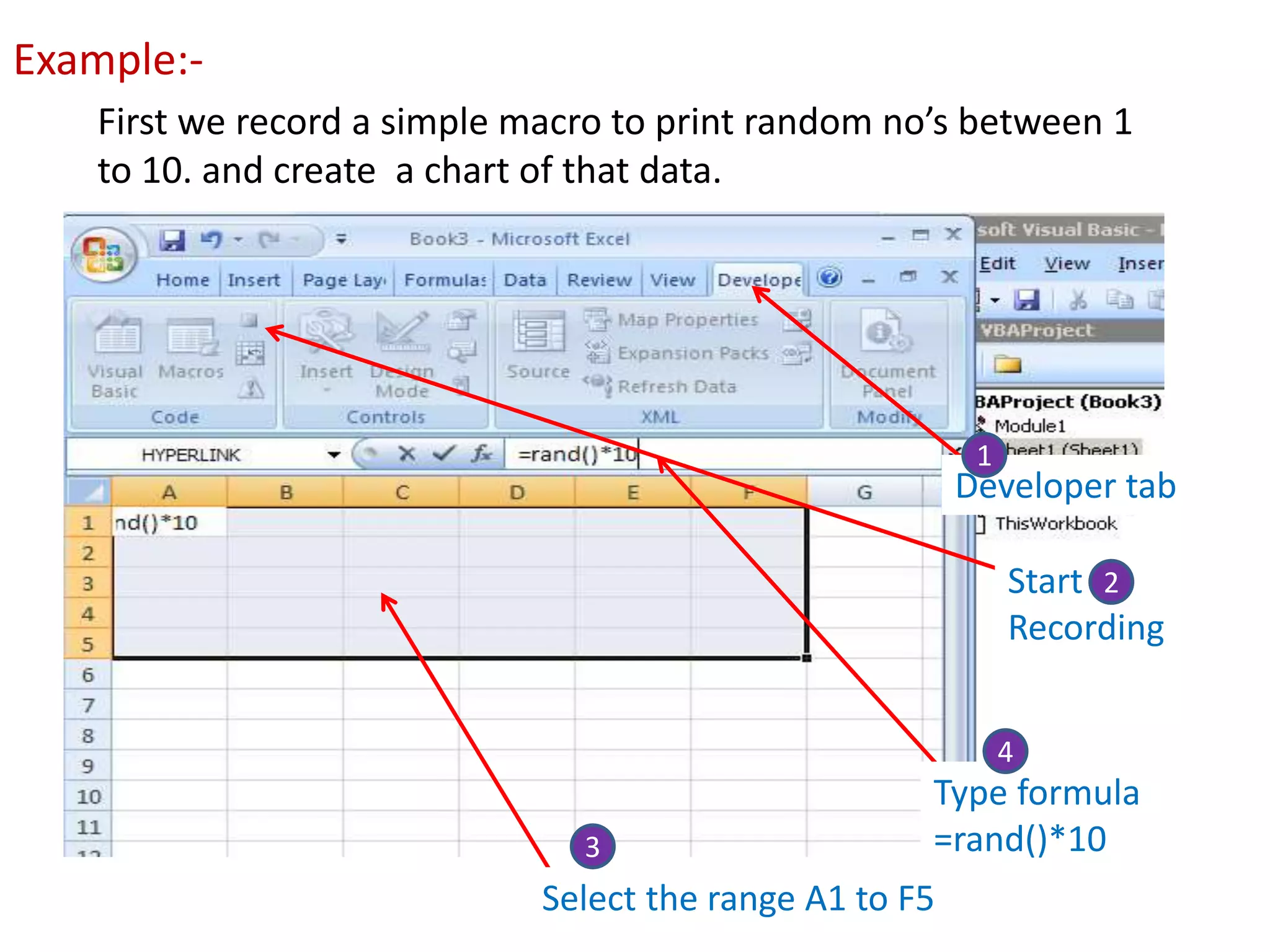The image size is (1270, 952).
Task: Select column C header
Action: [x=402, y=492]
